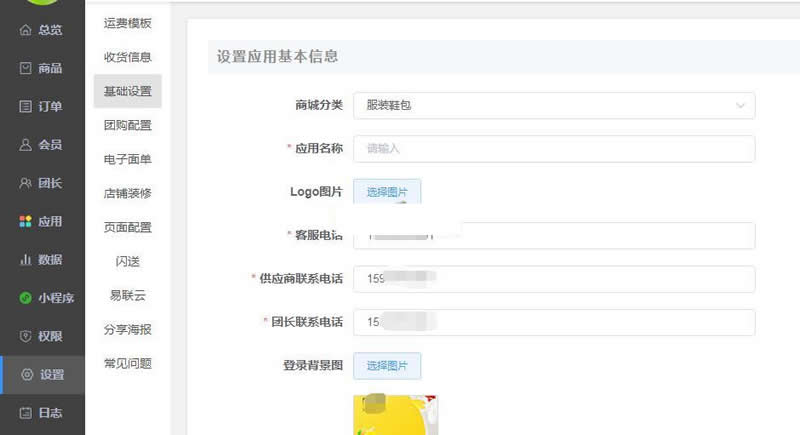Click the 总览 home icon in sidebar
The image size is (800, 435).
(x=26, y=30)
